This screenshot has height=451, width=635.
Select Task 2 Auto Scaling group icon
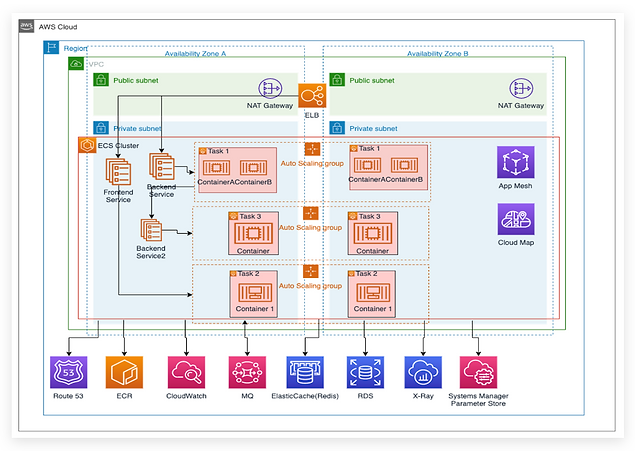coord(311,271)
